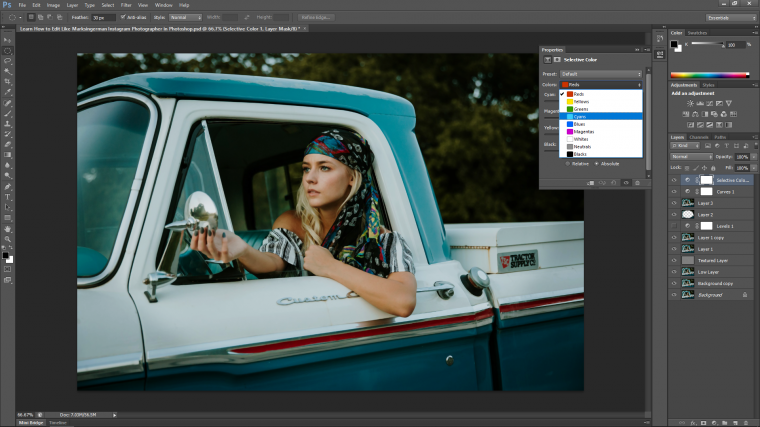Screen dimensions: 760x427
Task: Select the Eraser tool
Action: (x=7, y=144)
